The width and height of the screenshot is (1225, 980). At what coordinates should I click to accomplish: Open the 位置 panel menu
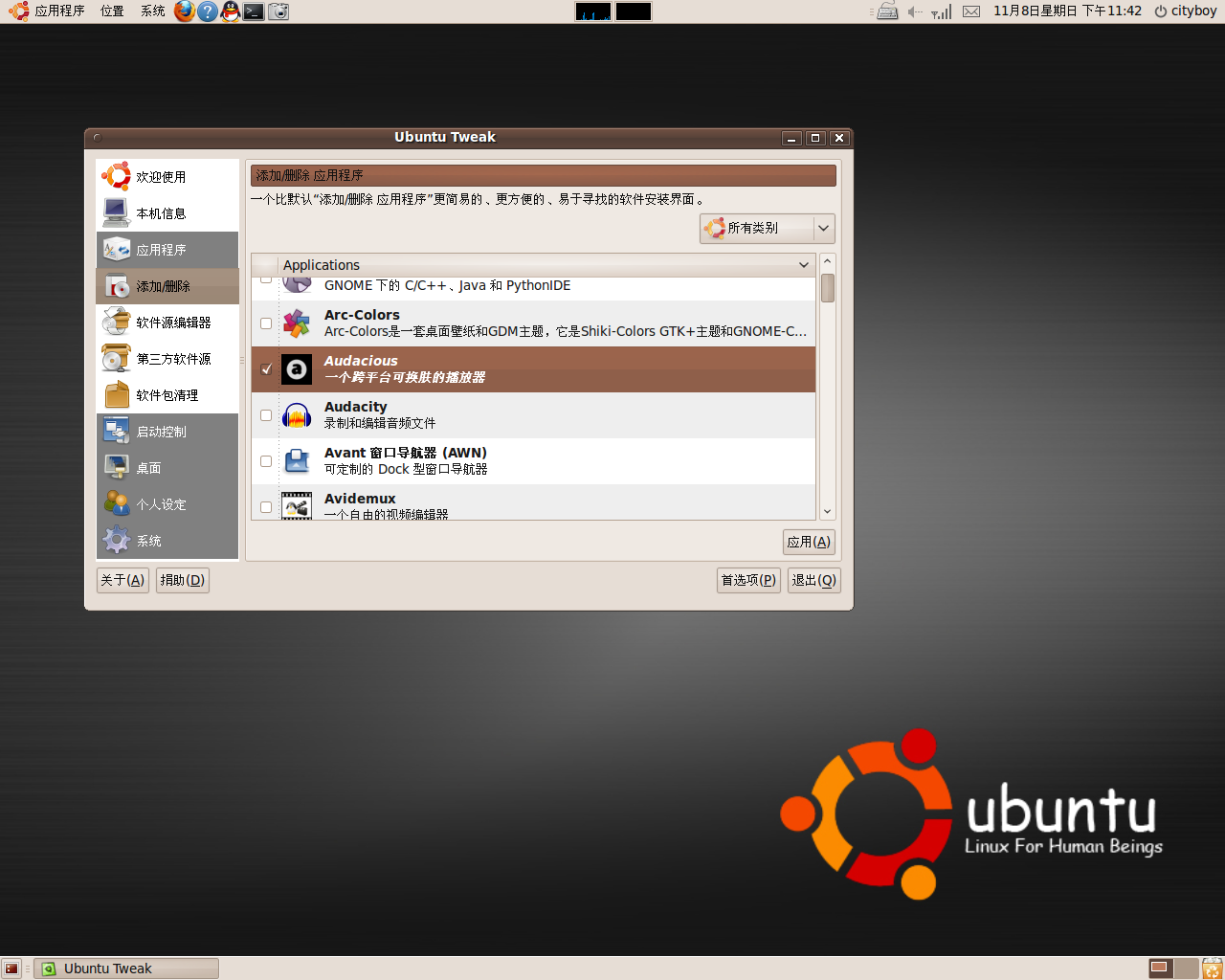[x=112, y=11]
